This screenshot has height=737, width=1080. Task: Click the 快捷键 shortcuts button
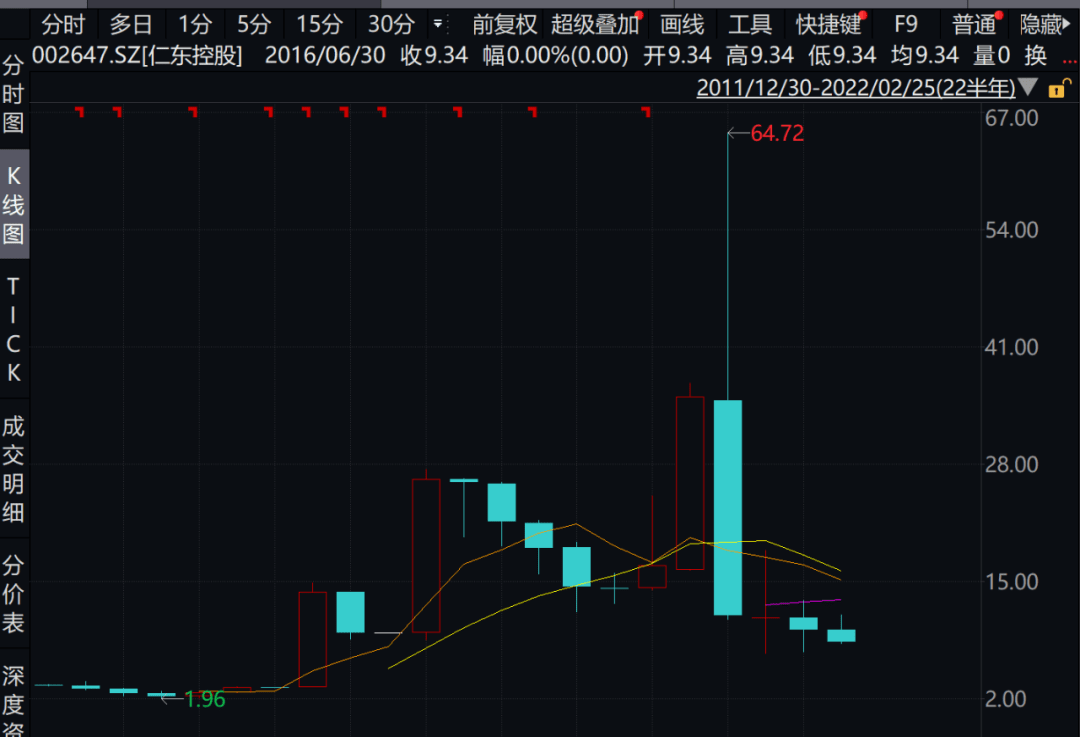[x=827, y=25]
